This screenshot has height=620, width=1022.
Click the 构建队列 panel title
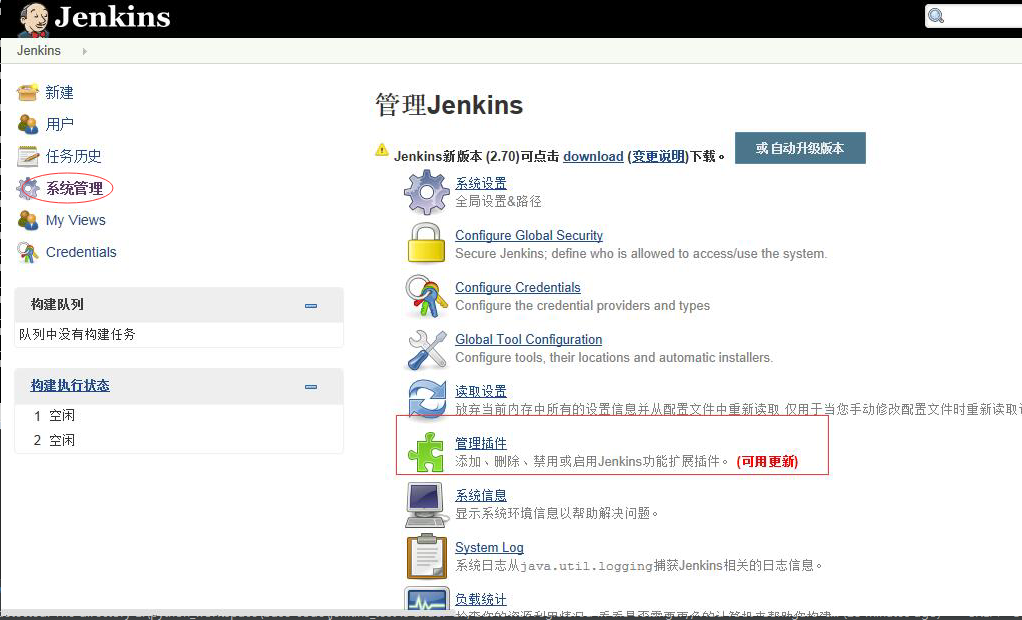point(57,304)
